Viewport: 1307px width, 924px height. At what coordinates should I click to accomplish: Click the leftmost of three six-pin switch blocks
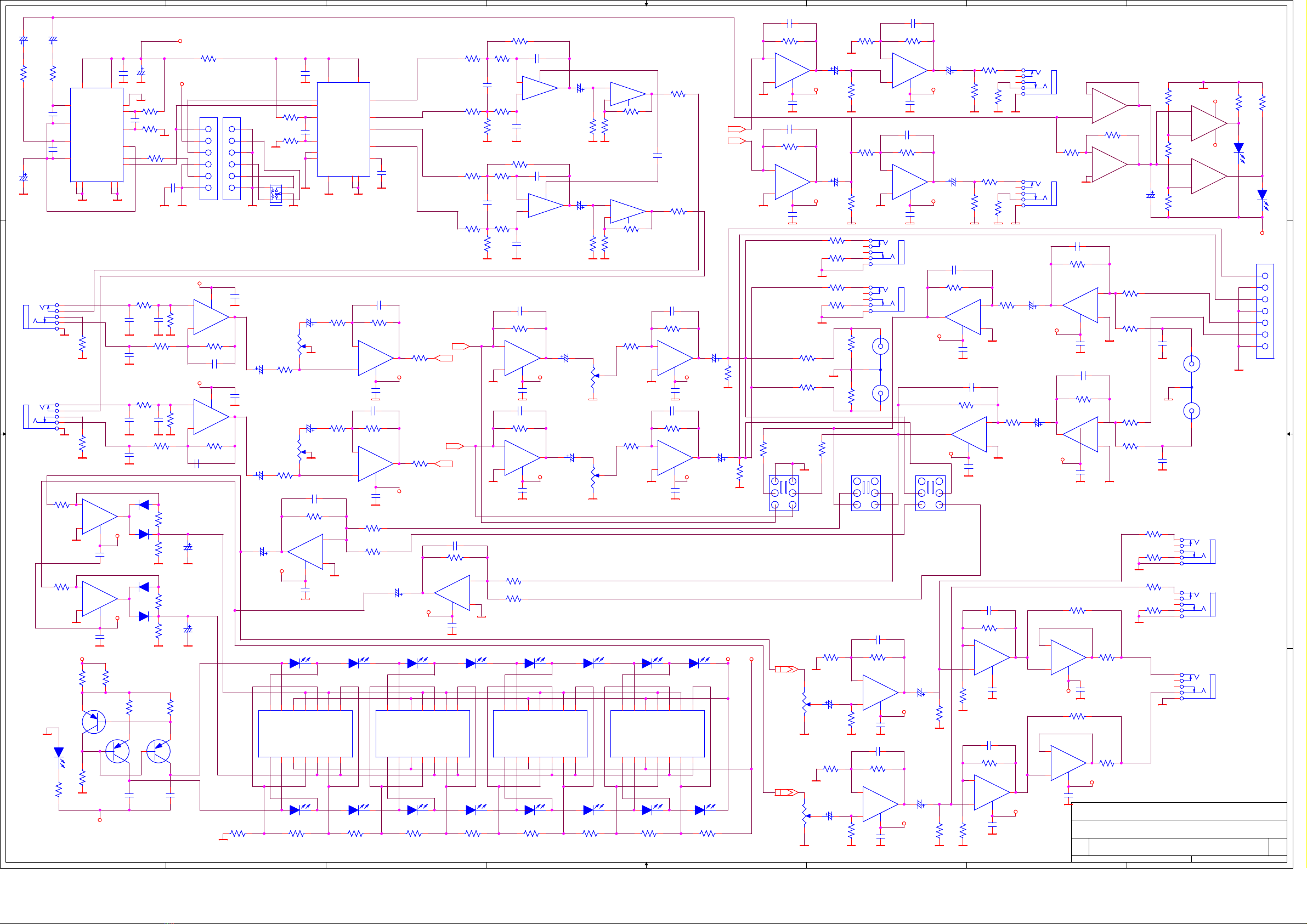point(783,493)
